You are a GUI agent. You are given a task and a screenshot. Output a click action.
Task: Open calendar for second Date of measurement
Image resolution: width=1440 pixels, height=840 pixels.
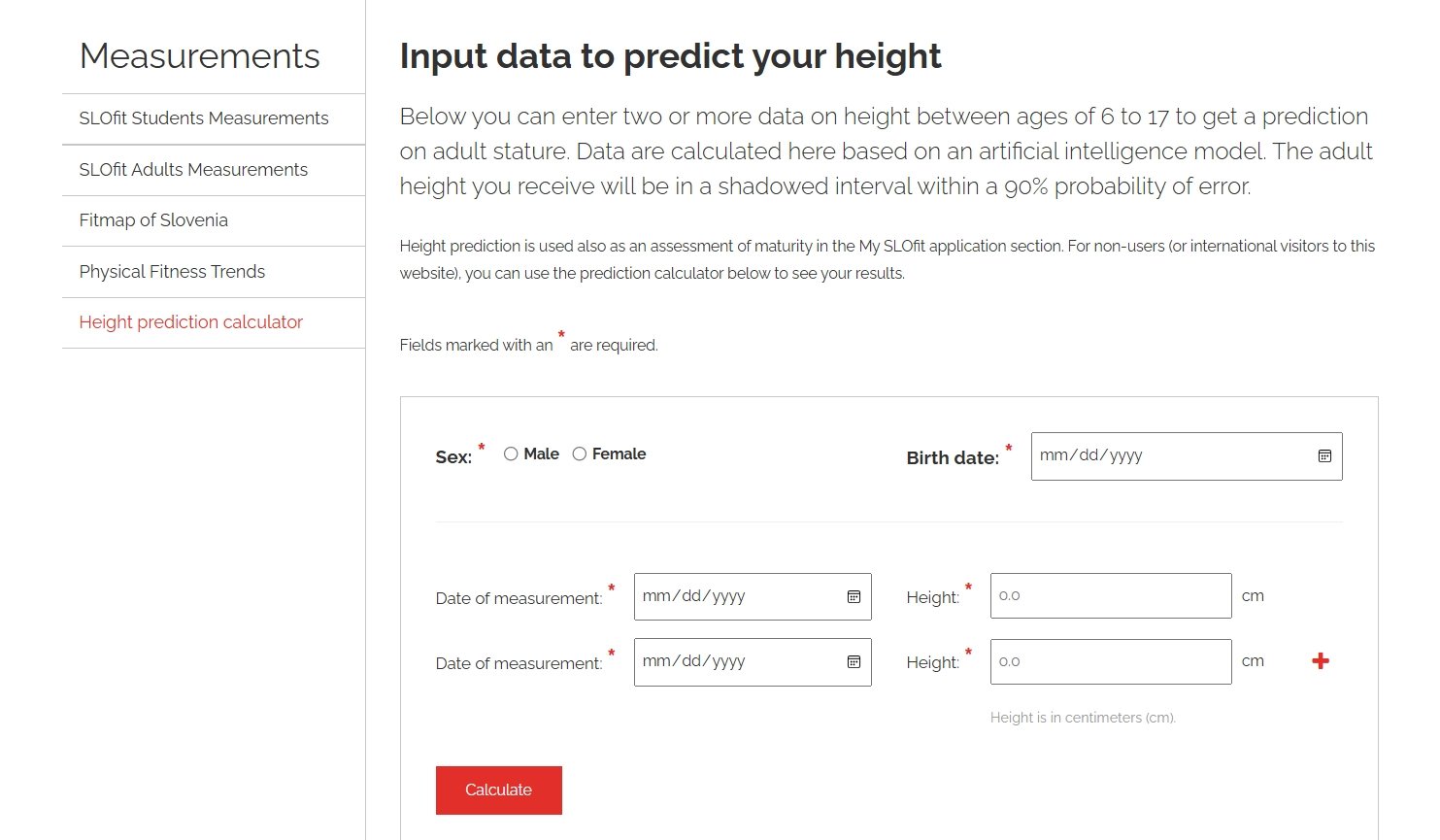[854, 662]
